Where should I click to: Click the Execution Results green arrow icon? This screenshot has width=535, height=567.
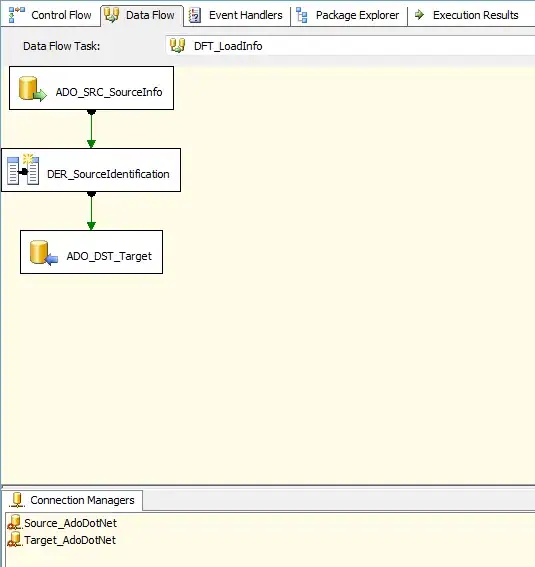coord(419,15)
